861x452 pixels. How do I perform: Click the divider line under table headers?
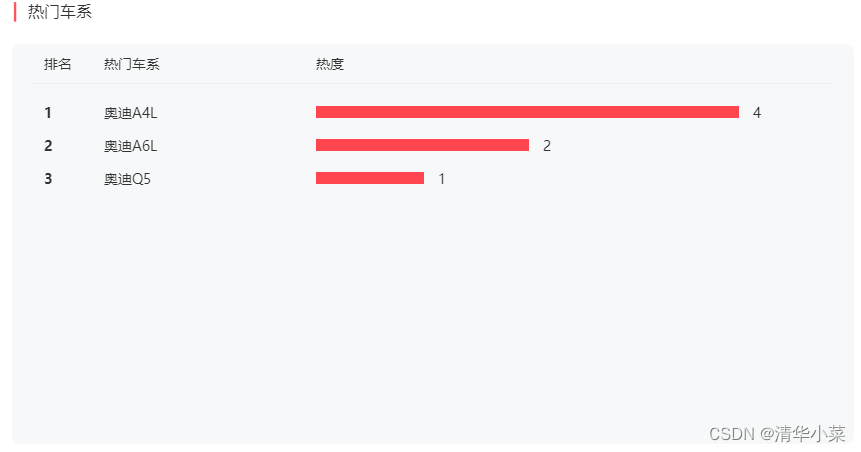(x=433, y=83)
